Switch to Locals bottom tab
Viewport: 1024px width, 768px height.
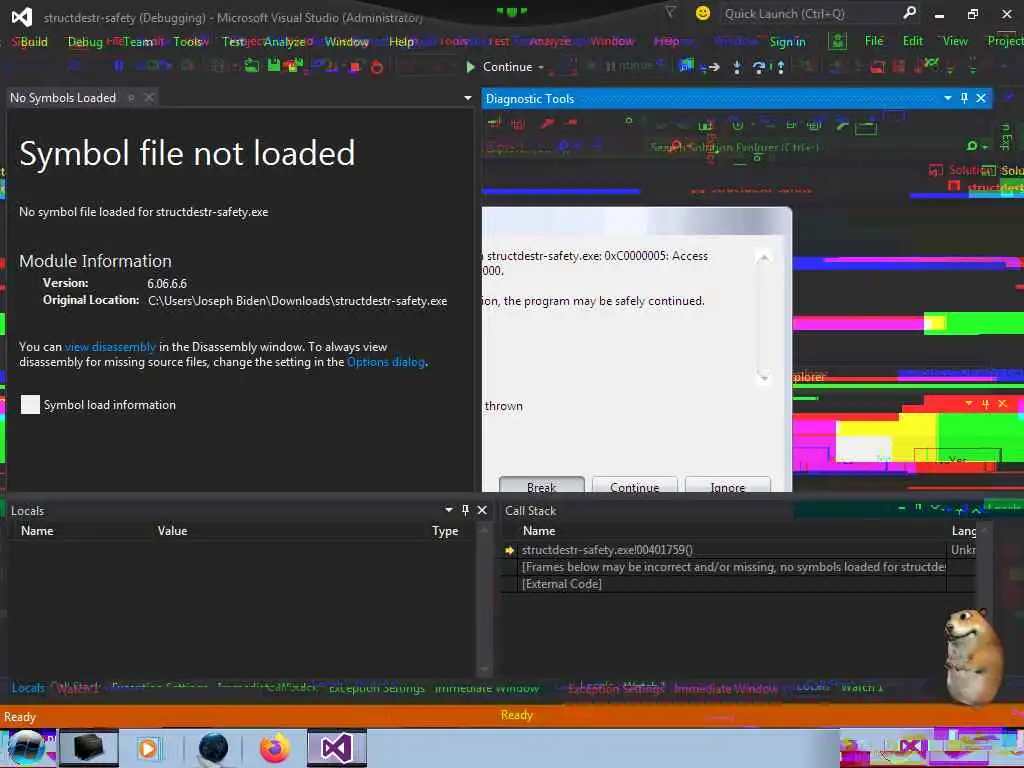click(x=28, y=688)
